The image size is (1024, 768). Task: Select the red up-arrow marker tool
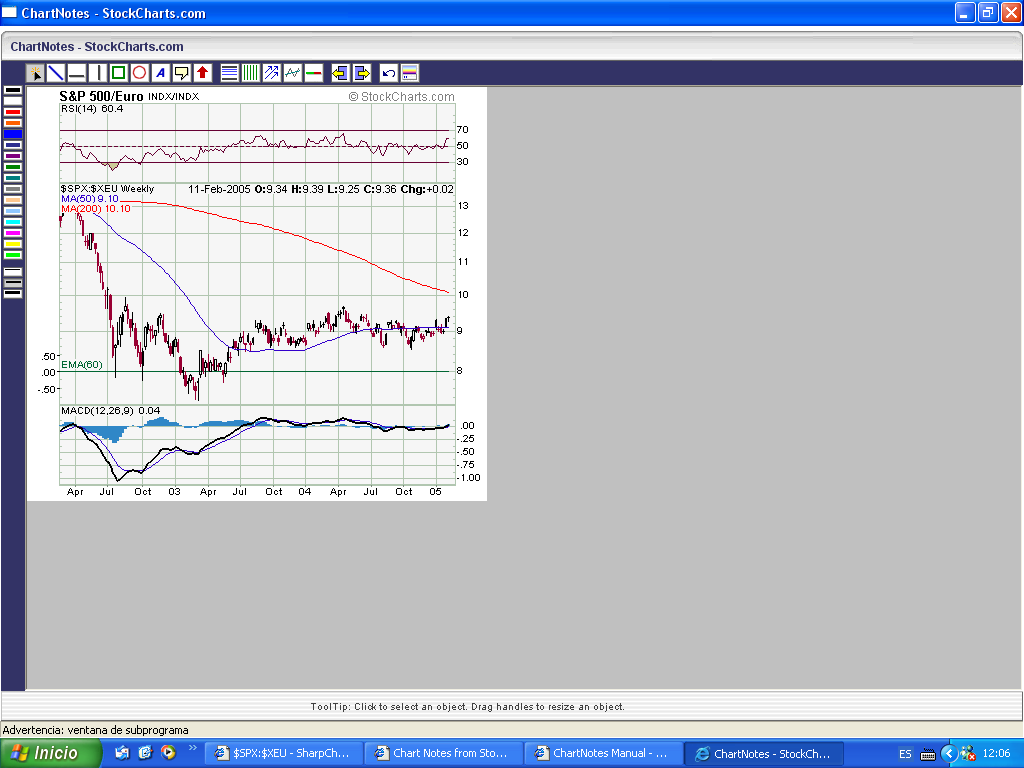click(202, 73)
